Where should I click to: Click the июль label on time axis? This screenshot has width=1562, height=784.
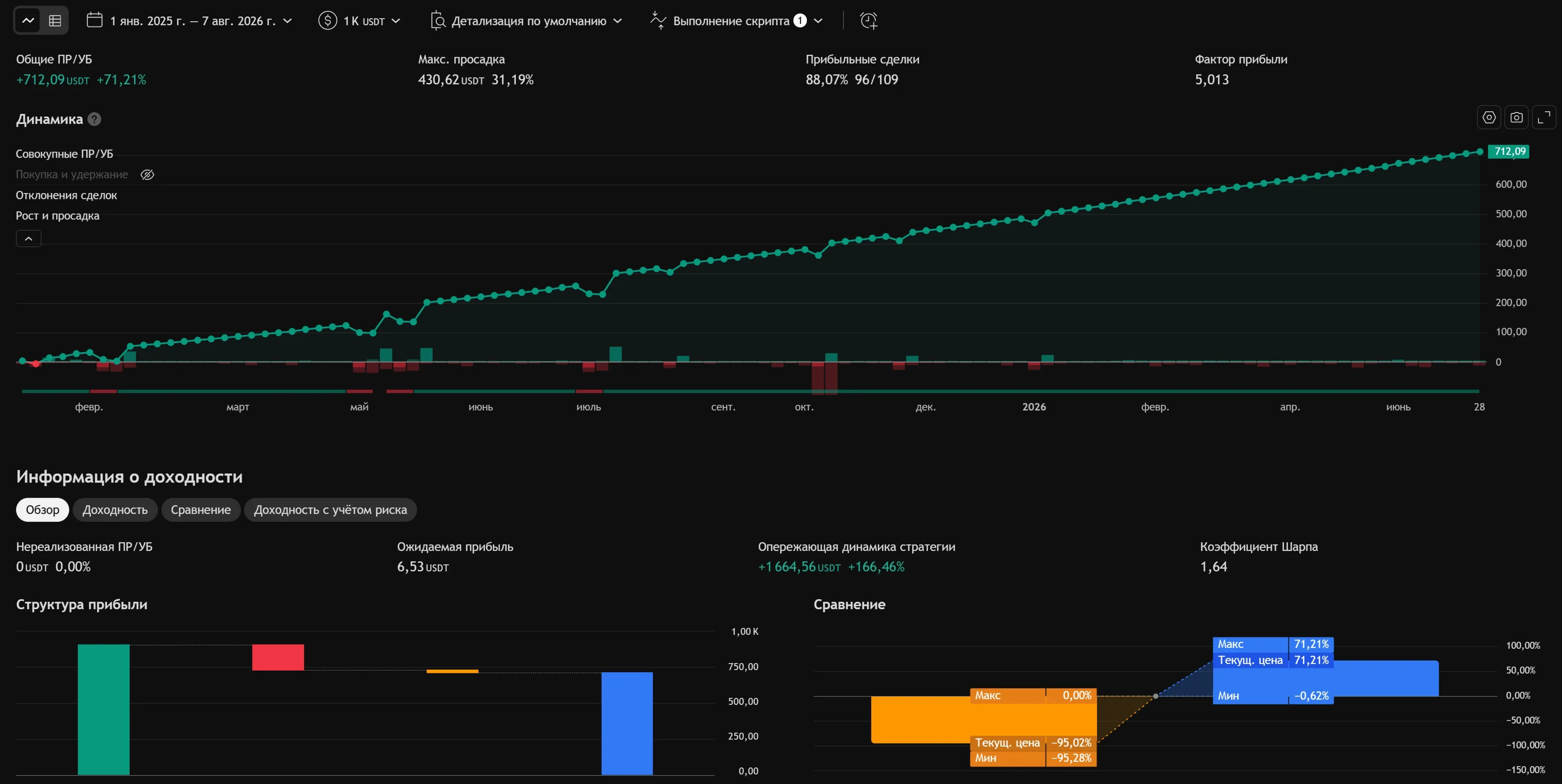pos(588,407)
